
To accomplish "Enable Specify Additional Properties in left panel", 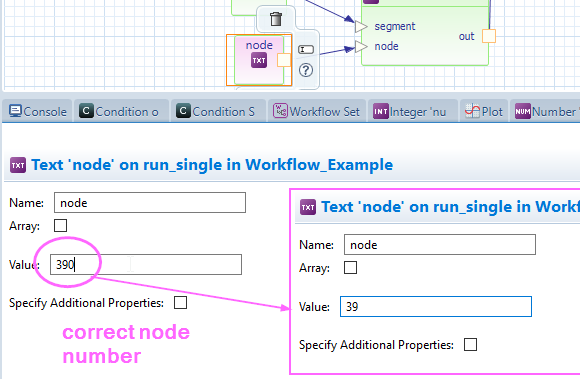I will click(x=180, y=302).
